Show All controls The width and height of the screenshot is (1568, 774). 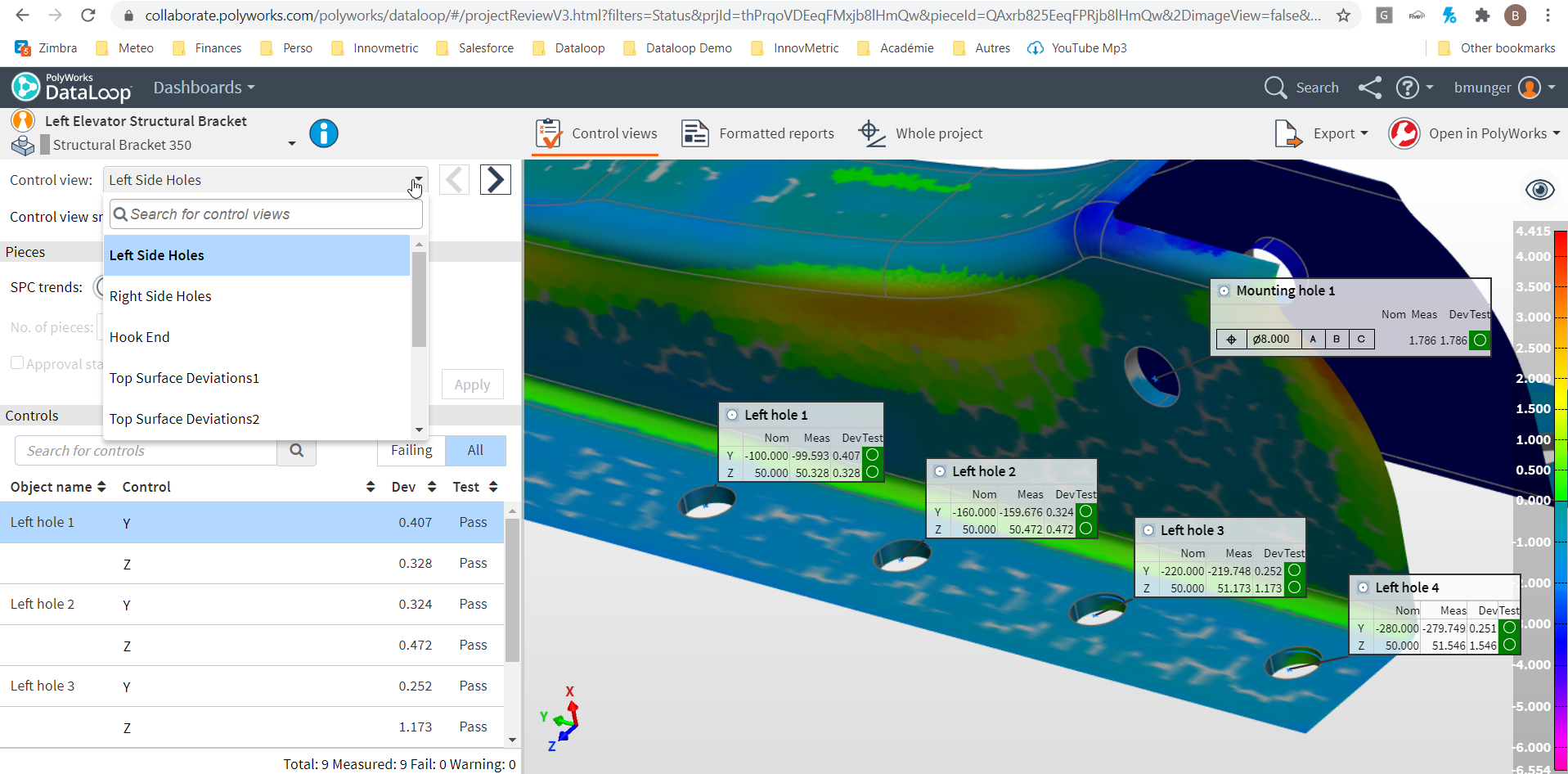click(475, 451)
